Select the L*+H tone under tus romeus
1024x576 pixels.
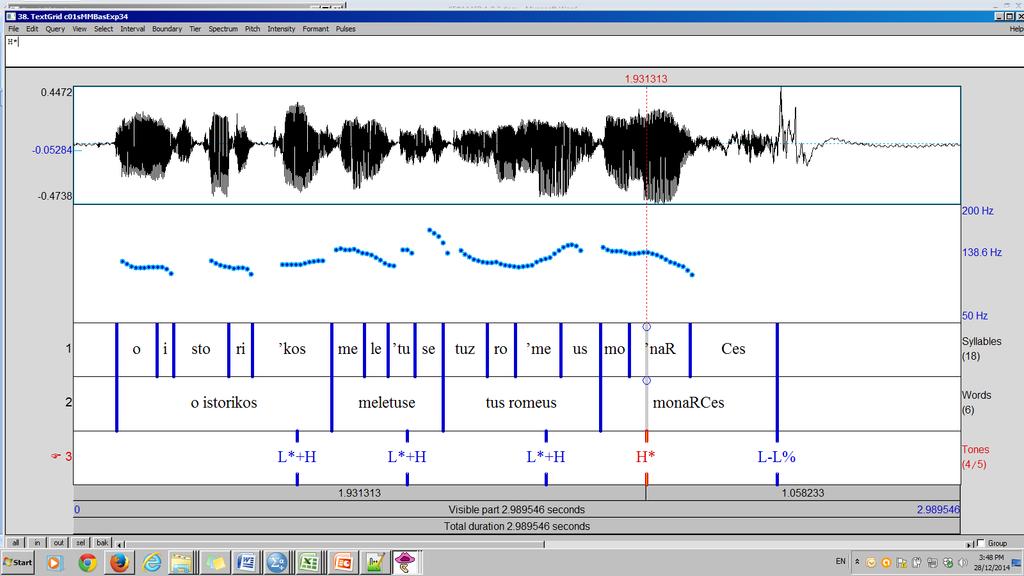546,456
